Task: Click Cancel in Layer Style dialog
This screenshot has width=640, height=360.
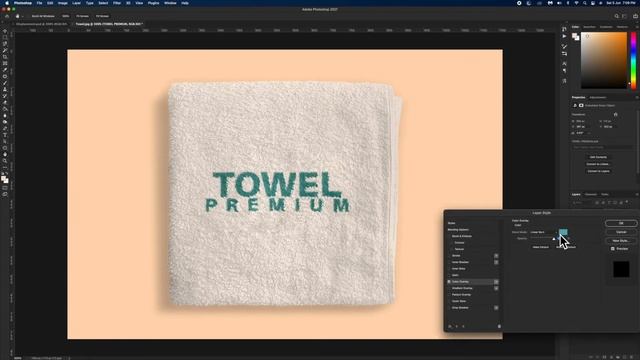Action: (621, 232)
